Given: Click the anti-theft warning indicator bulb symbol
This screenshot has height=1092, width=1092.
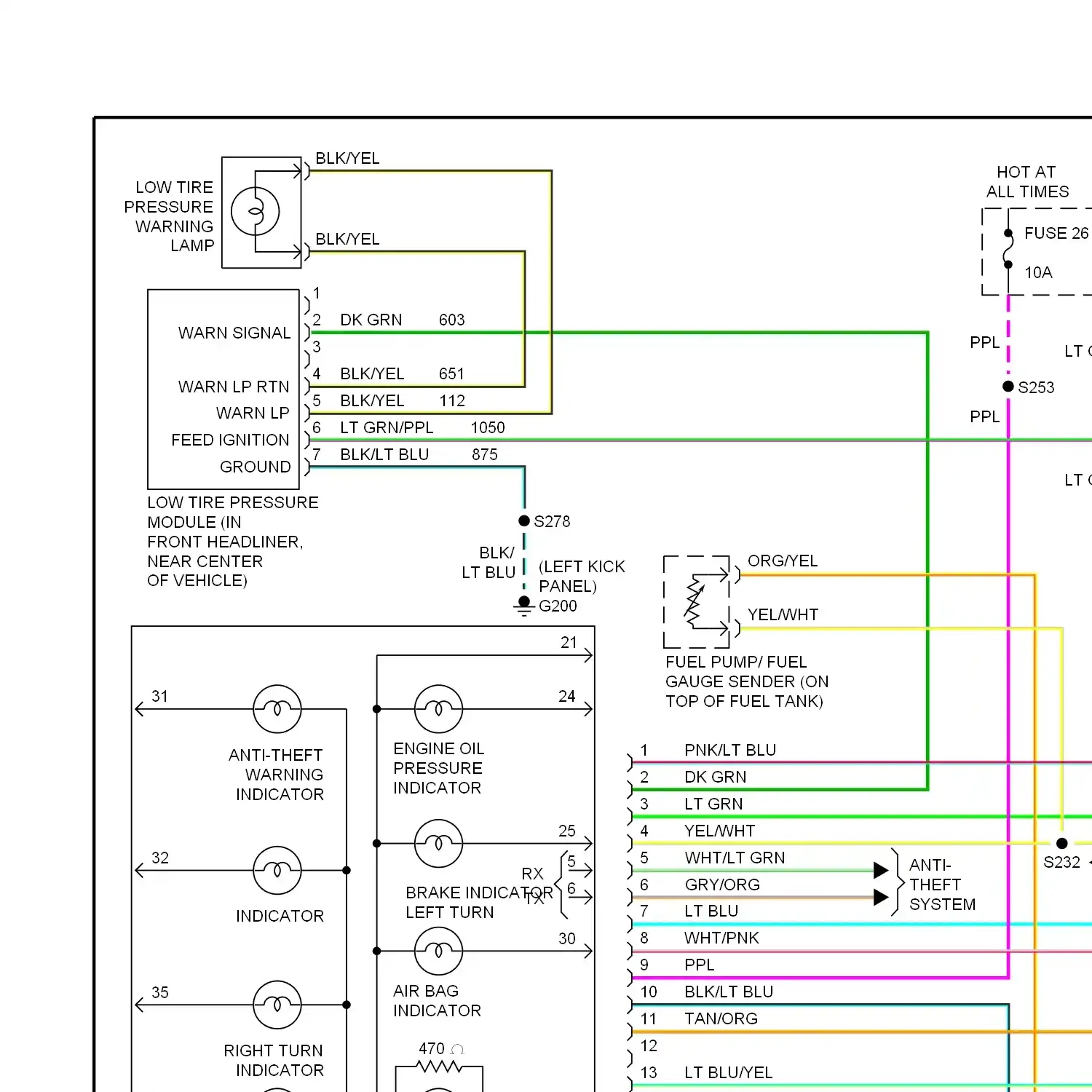Looking at the screenshot, I should 277,708.
